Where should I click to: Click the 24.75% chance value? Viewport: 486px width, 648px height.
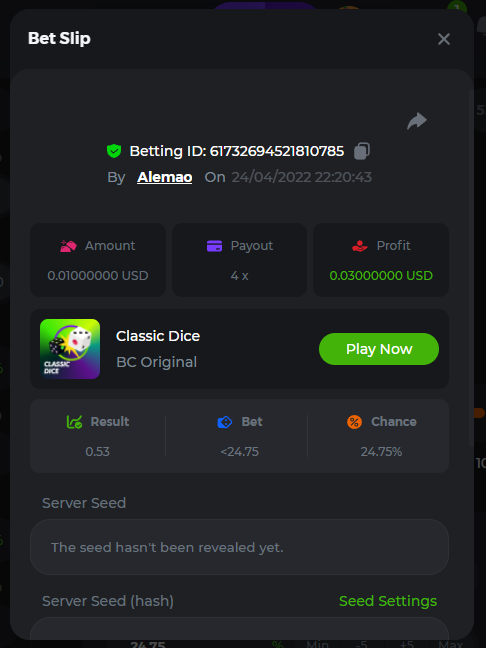pos(381,452)
